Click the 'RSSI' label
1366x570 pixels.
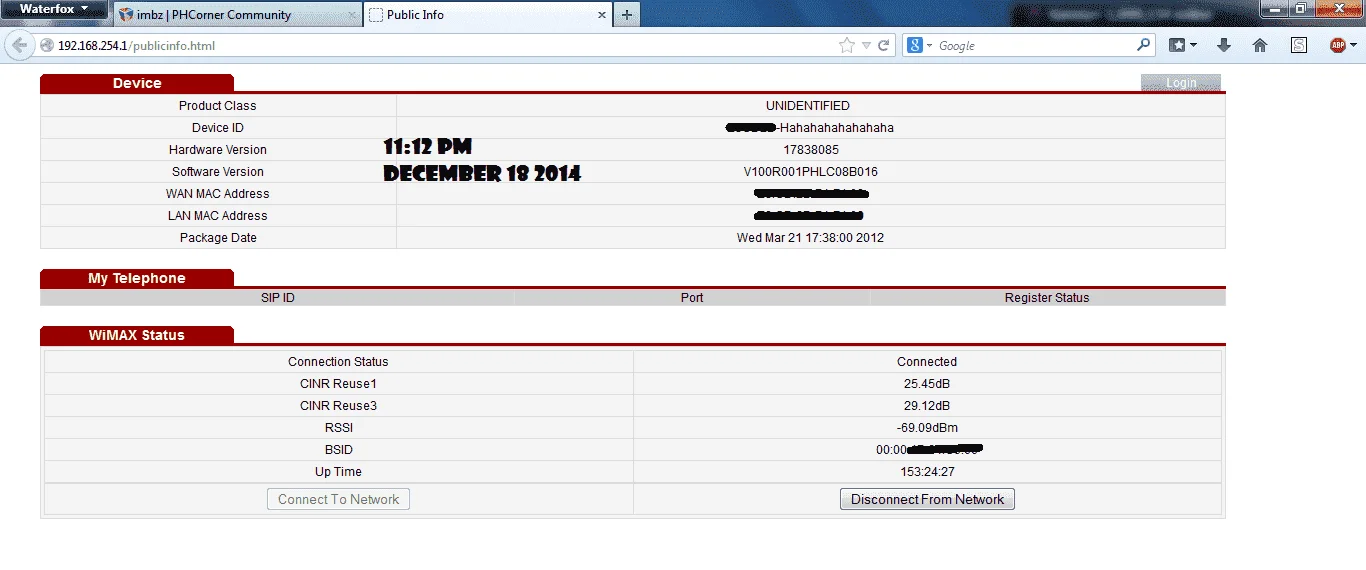338,428
